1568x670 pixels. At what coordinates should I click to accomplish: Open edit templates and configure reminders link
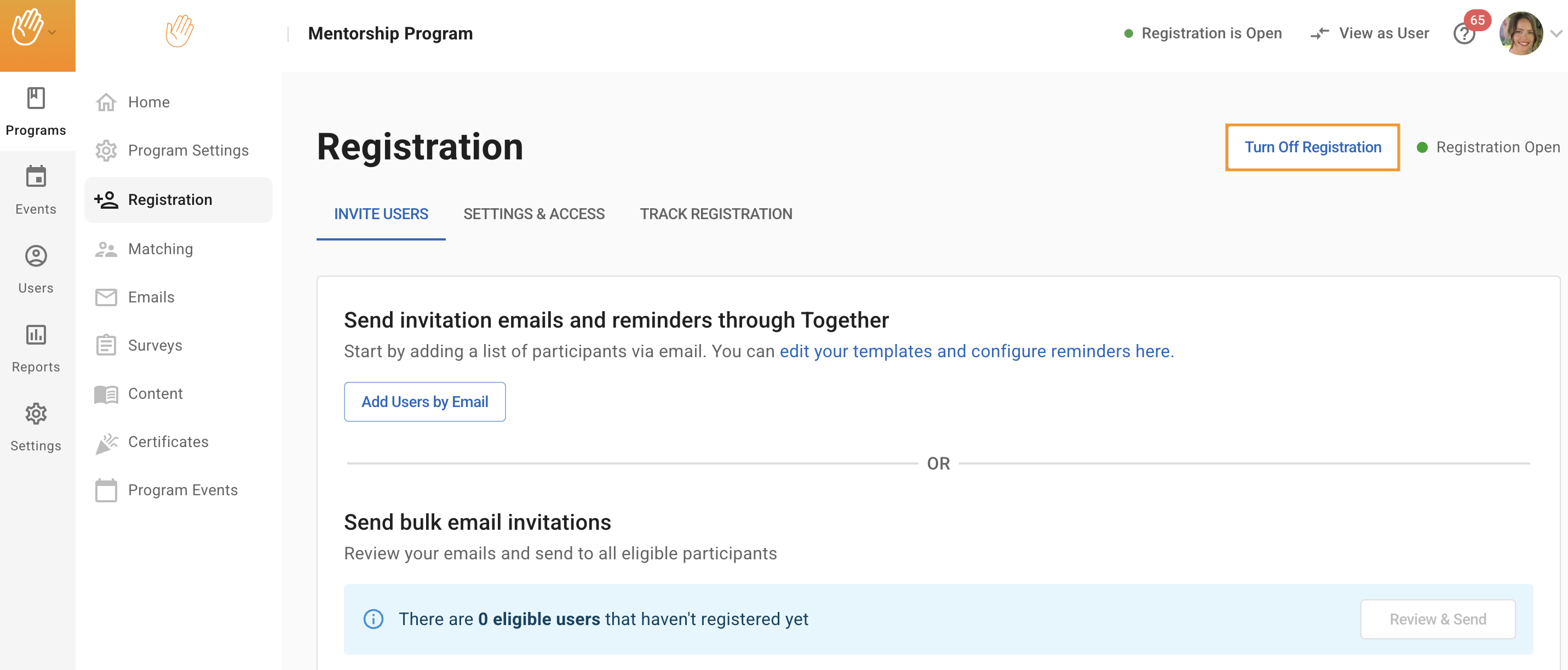(x=976, y=352)
